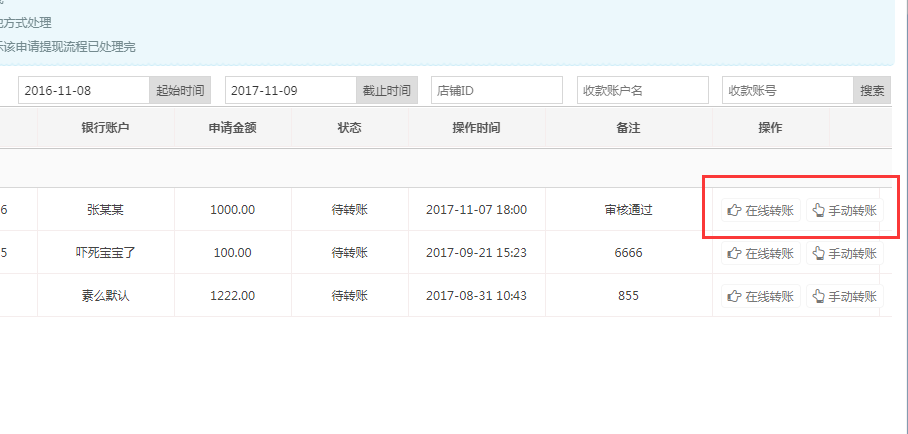Select the 银行账户 column header
The image size is (908, 434).
106,128
